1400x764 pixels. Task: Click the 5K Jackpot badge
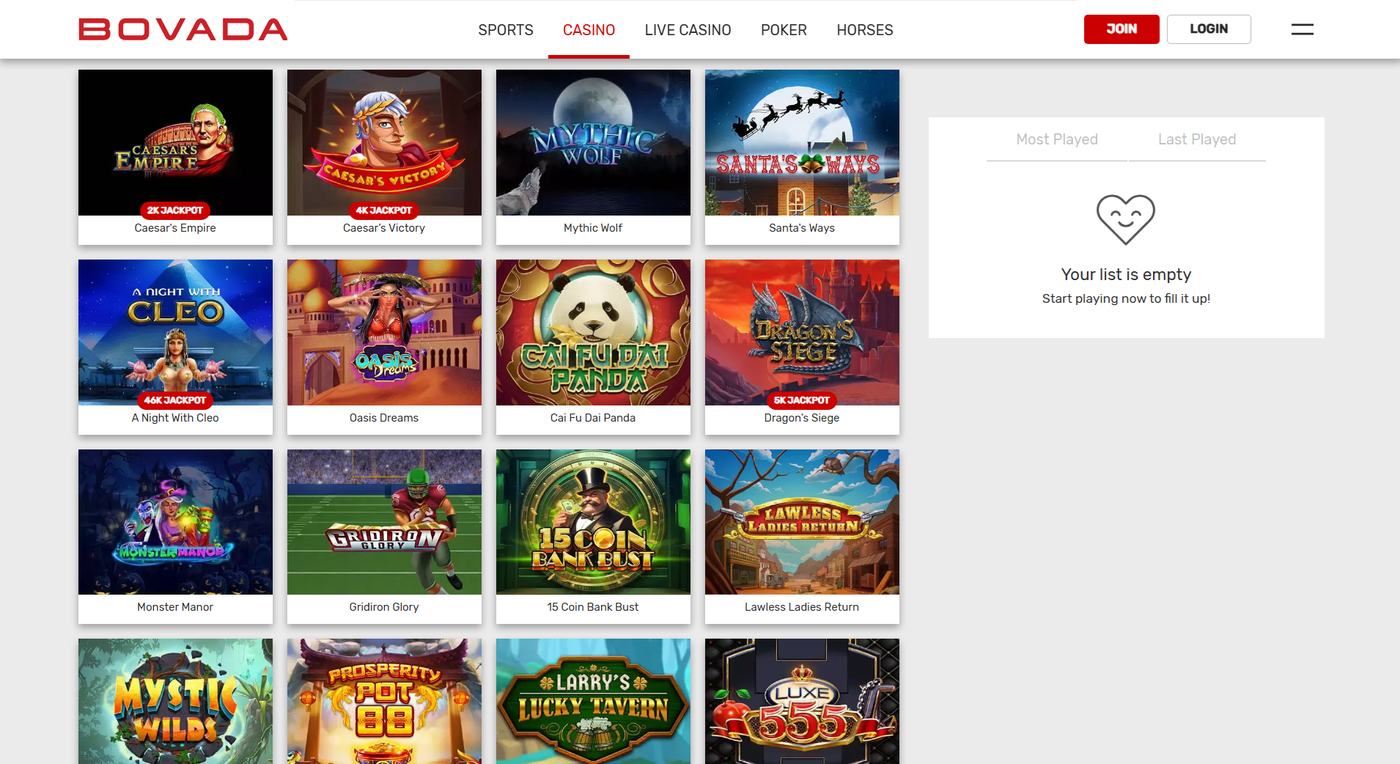click(802, 400)
